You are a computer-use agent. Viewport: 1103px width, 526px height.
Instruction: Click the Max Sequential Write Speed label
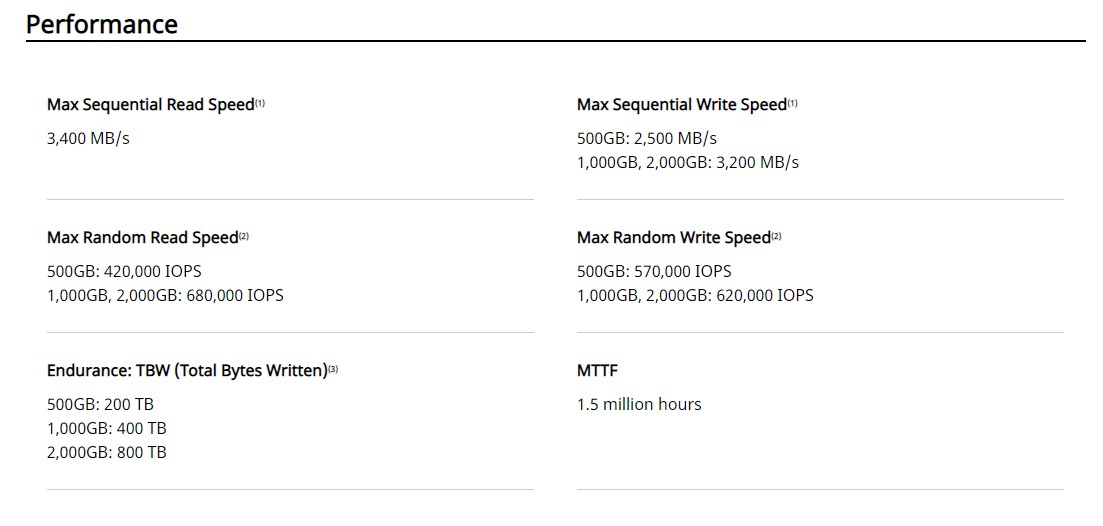682,105
